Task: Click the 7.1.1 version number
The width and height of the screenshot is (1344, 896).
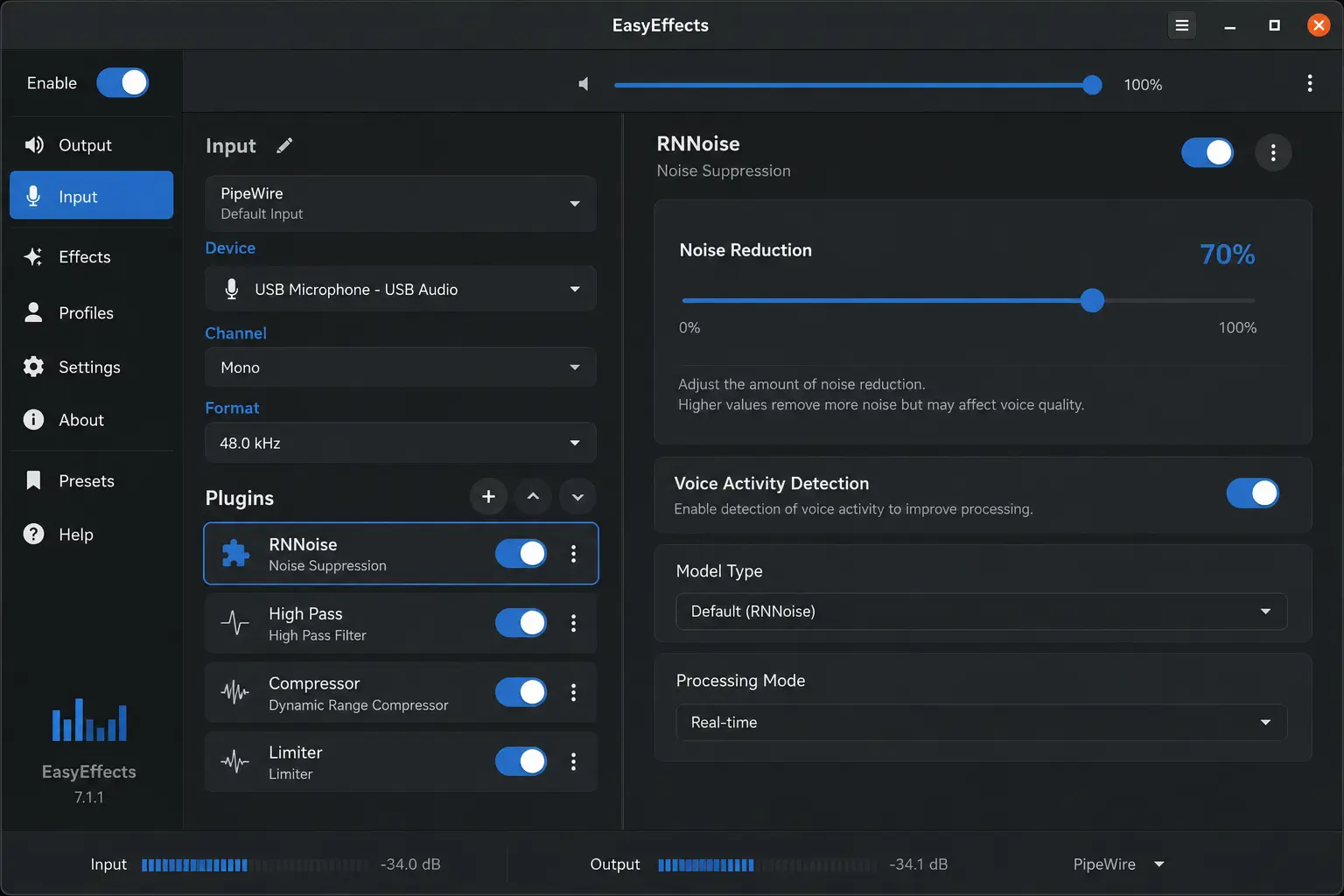Action: click(89, 797)
